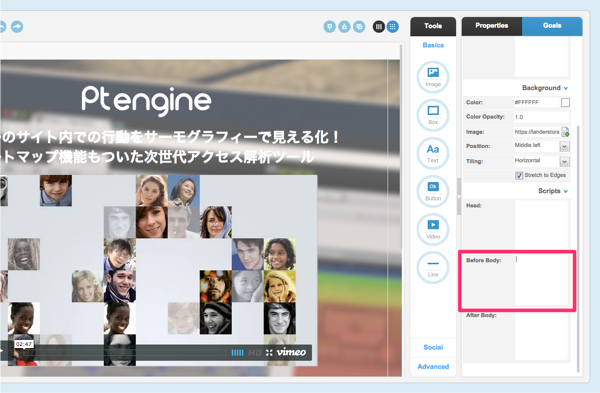Open the Basics tools category
Viewport: 600px width, 393px height.
click(x=433, y=45)
